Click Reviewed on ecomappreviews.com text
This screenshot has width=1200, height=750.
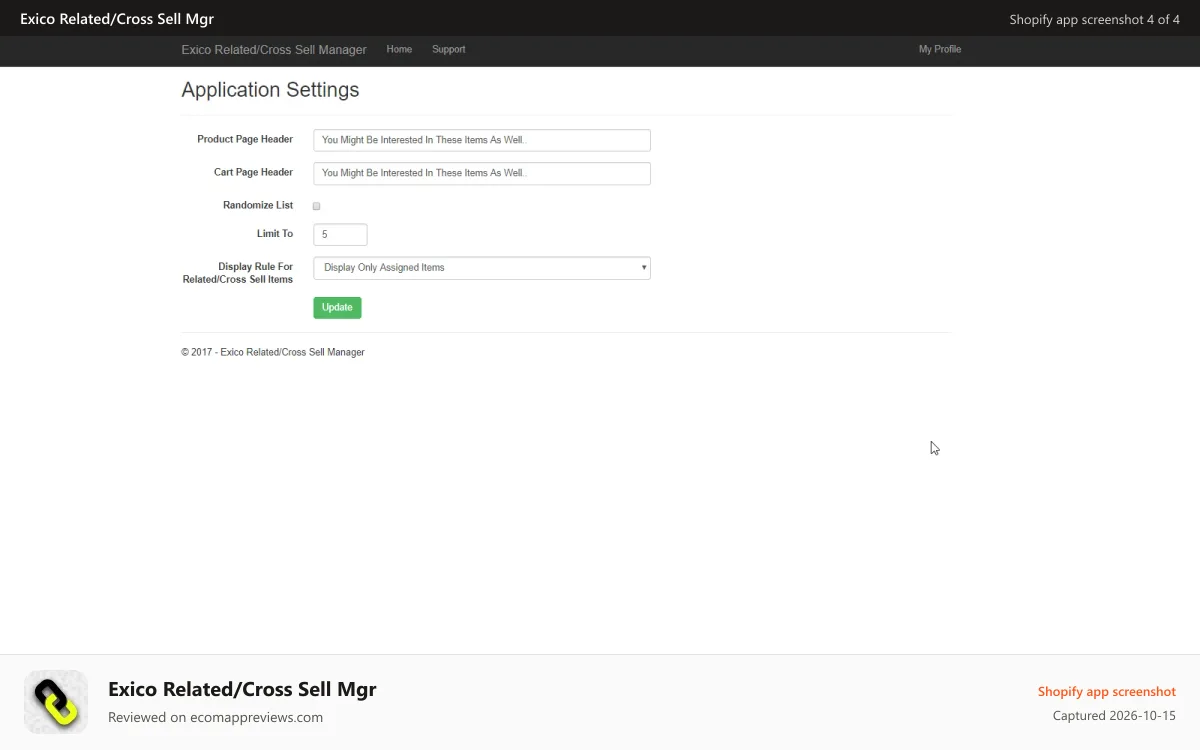(x=215, y=717)
